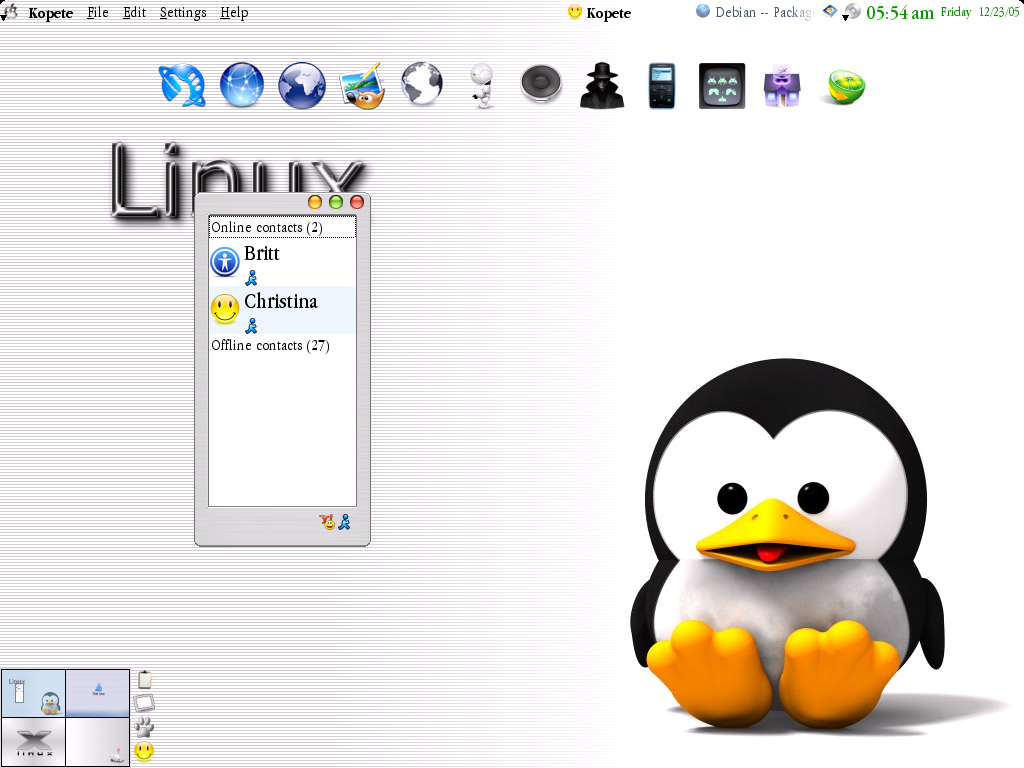Viewport: 1024px width, 768px height.
Task: Click the Kopete smiley system tray icon
Action: [144, 751]
